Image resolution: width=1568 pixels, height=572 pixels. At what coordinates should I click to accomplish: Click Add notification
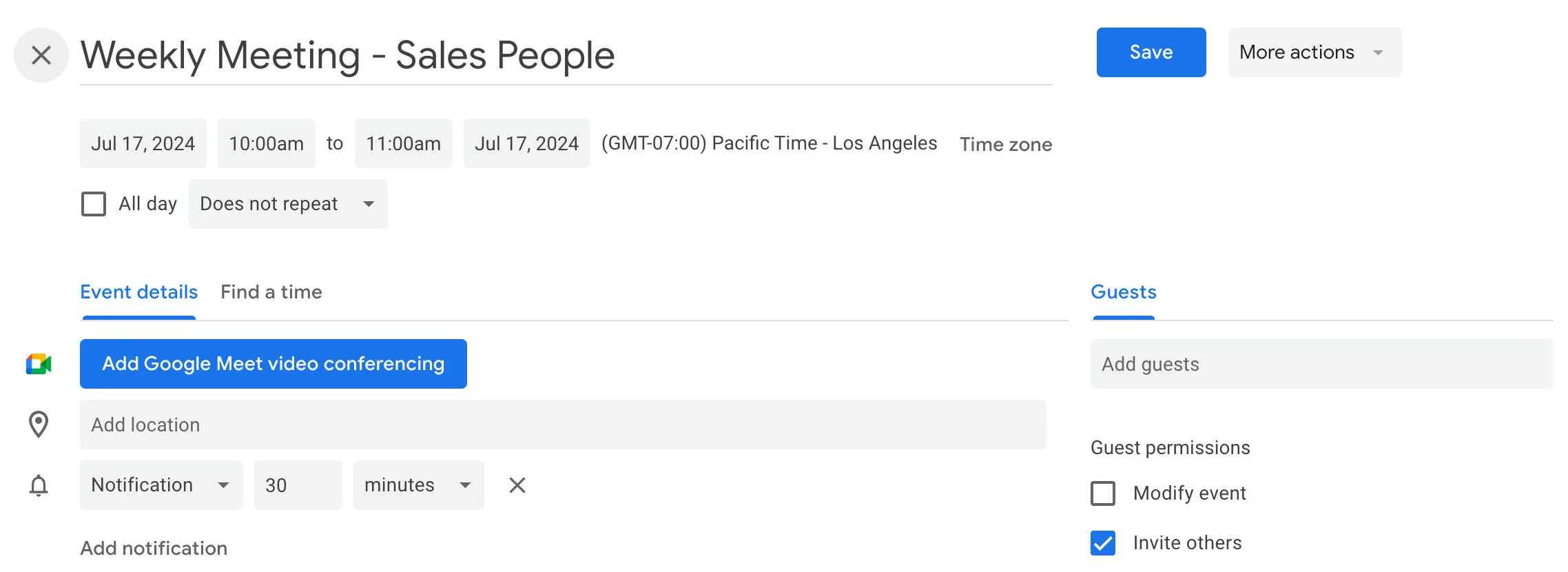click(x=154, y=548)
